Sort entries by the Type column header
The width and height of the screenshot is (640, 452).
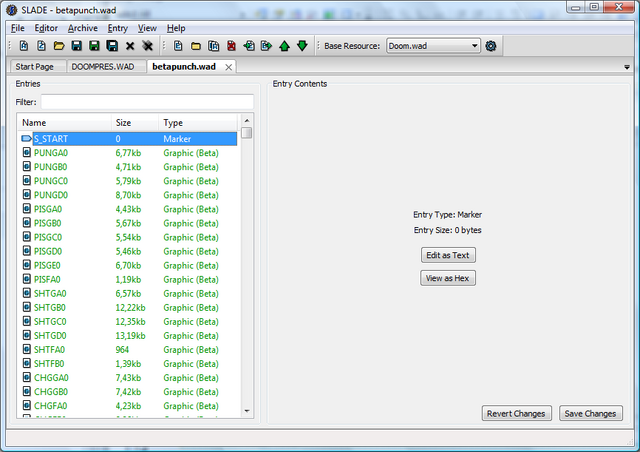click(198, 122)
